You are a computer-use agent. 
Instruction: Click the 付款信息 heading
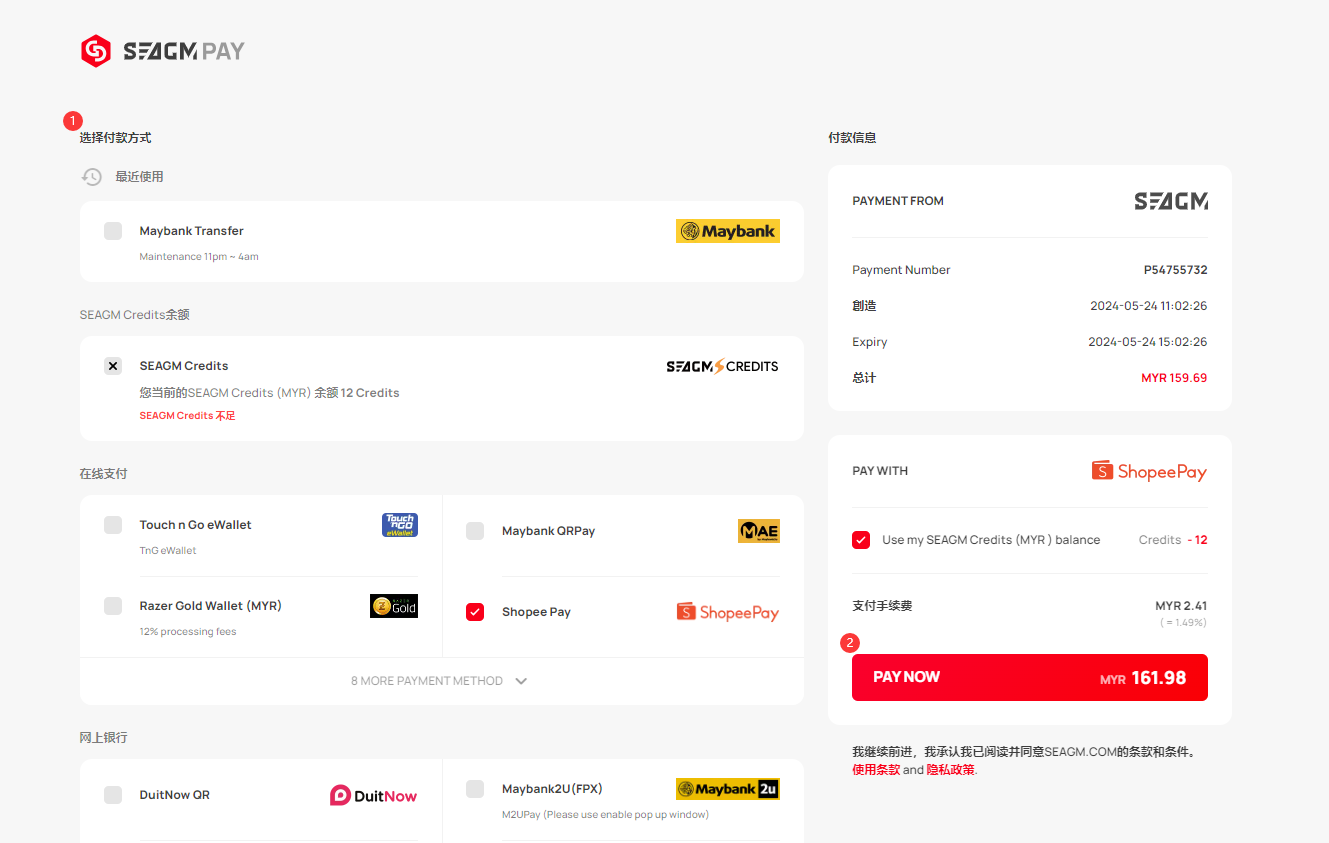(852, 138)
